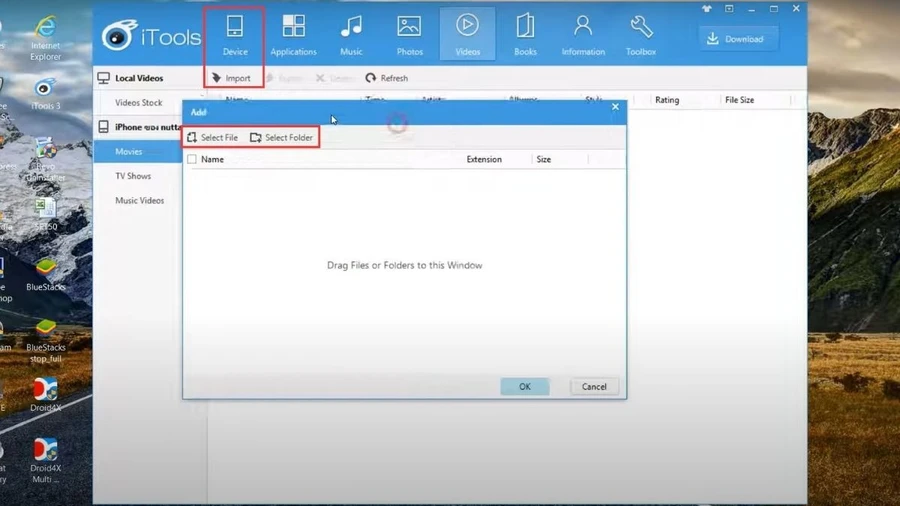Open the Applications section
This screenshot has width=900, height=506.
coord(293,36)
